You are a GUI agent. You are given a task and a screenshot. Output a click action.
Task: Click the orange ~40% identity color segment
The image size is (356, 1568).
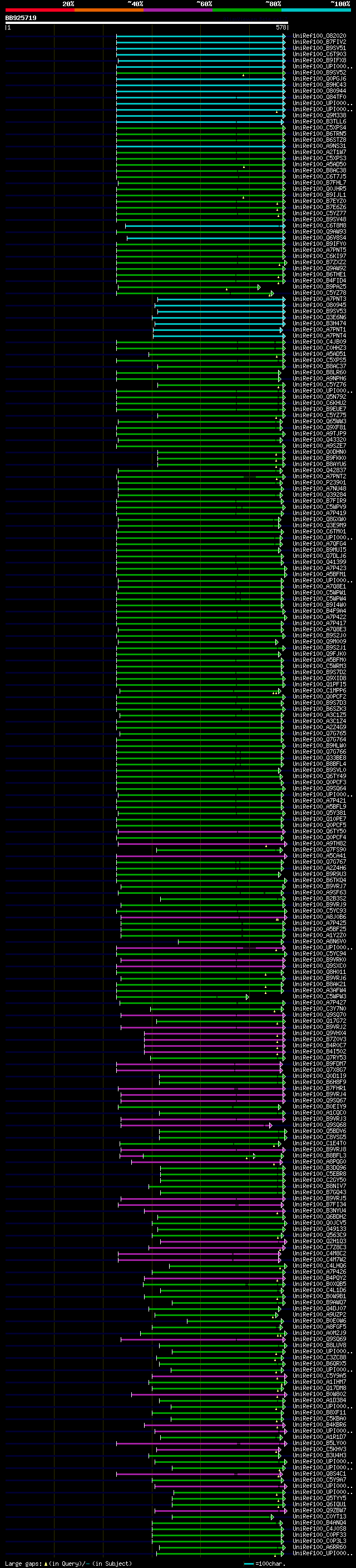point(109,11)
